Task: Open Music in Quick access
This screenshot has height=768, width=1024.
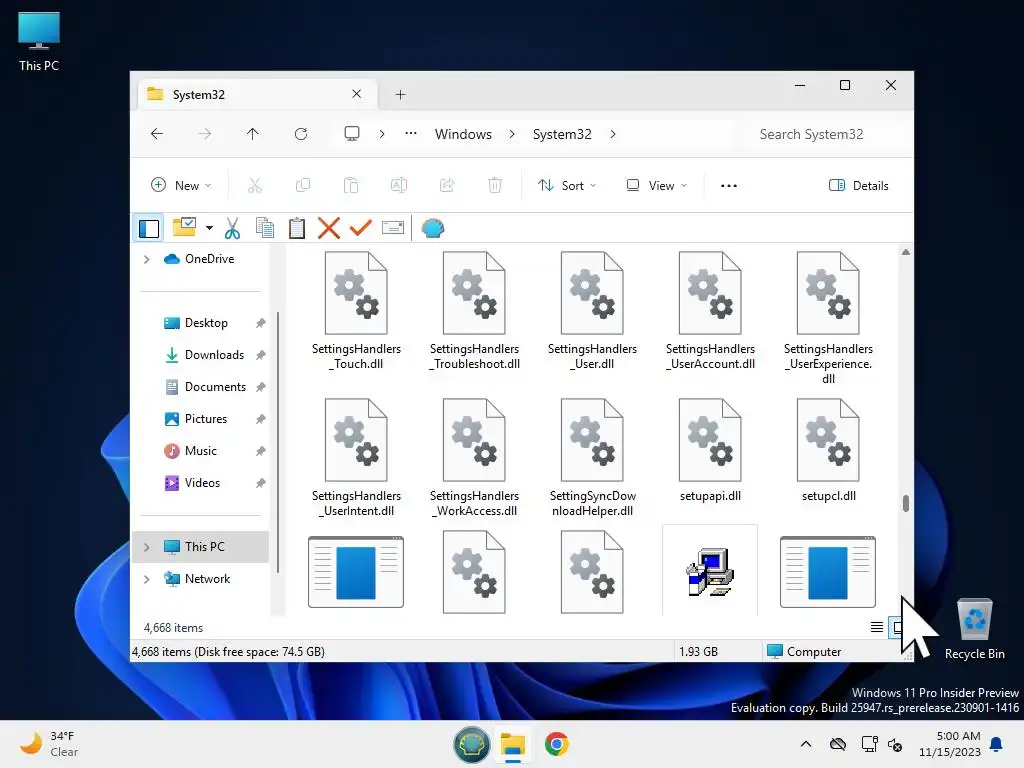Action: coord(202,451)
